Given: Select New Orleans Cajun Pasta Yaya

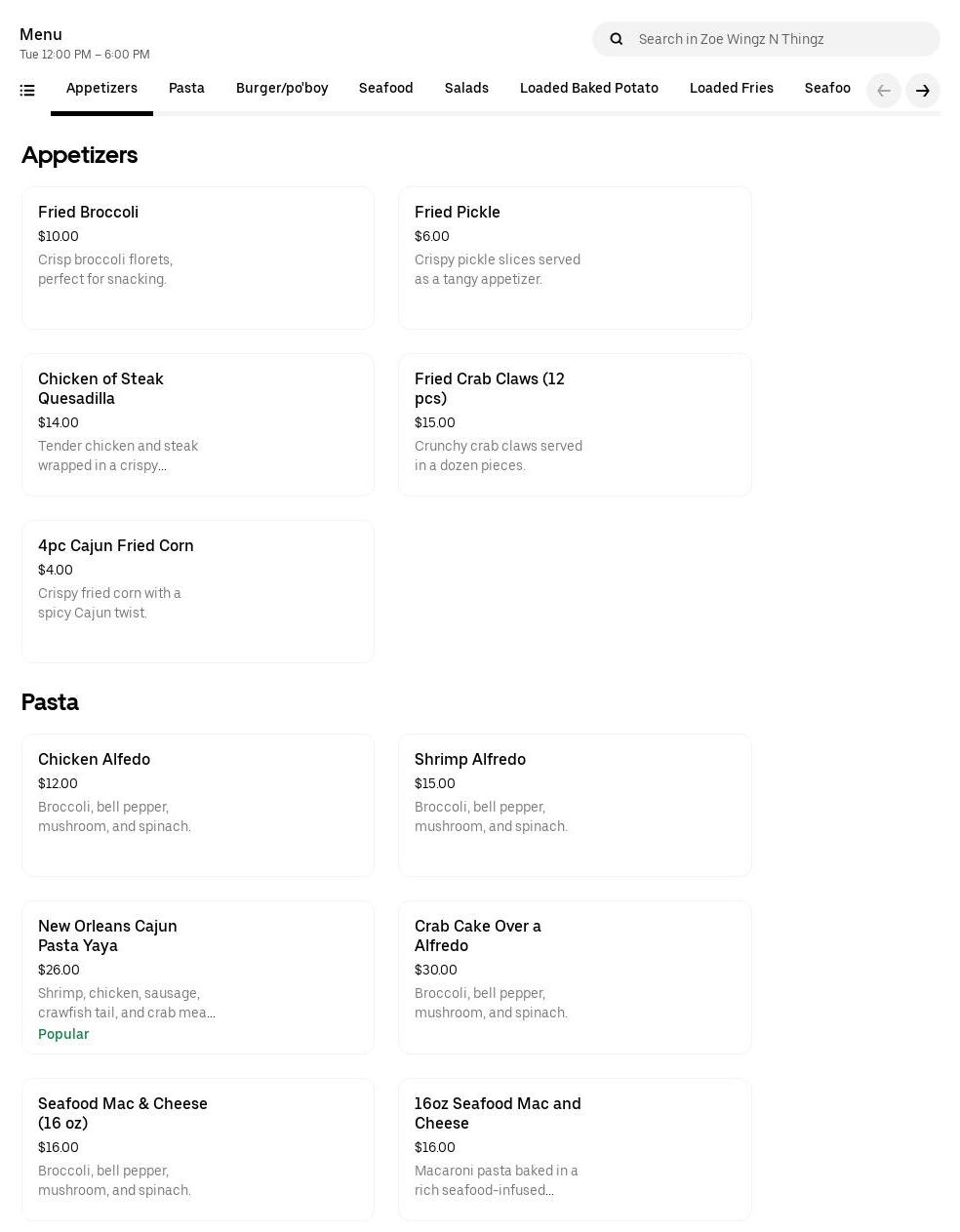Looking at the screenshot, I should tap(198, 976).
